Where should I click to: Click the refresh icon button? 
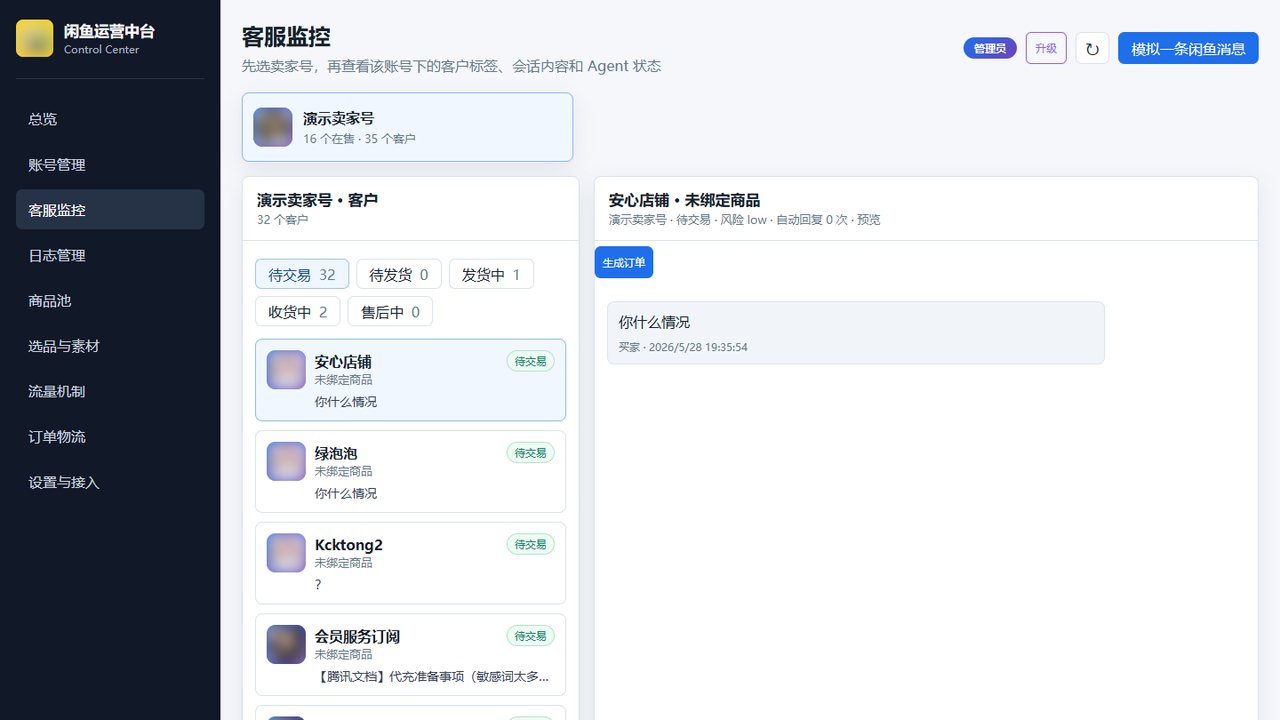pyautogui.click(x=1092, y=48)
